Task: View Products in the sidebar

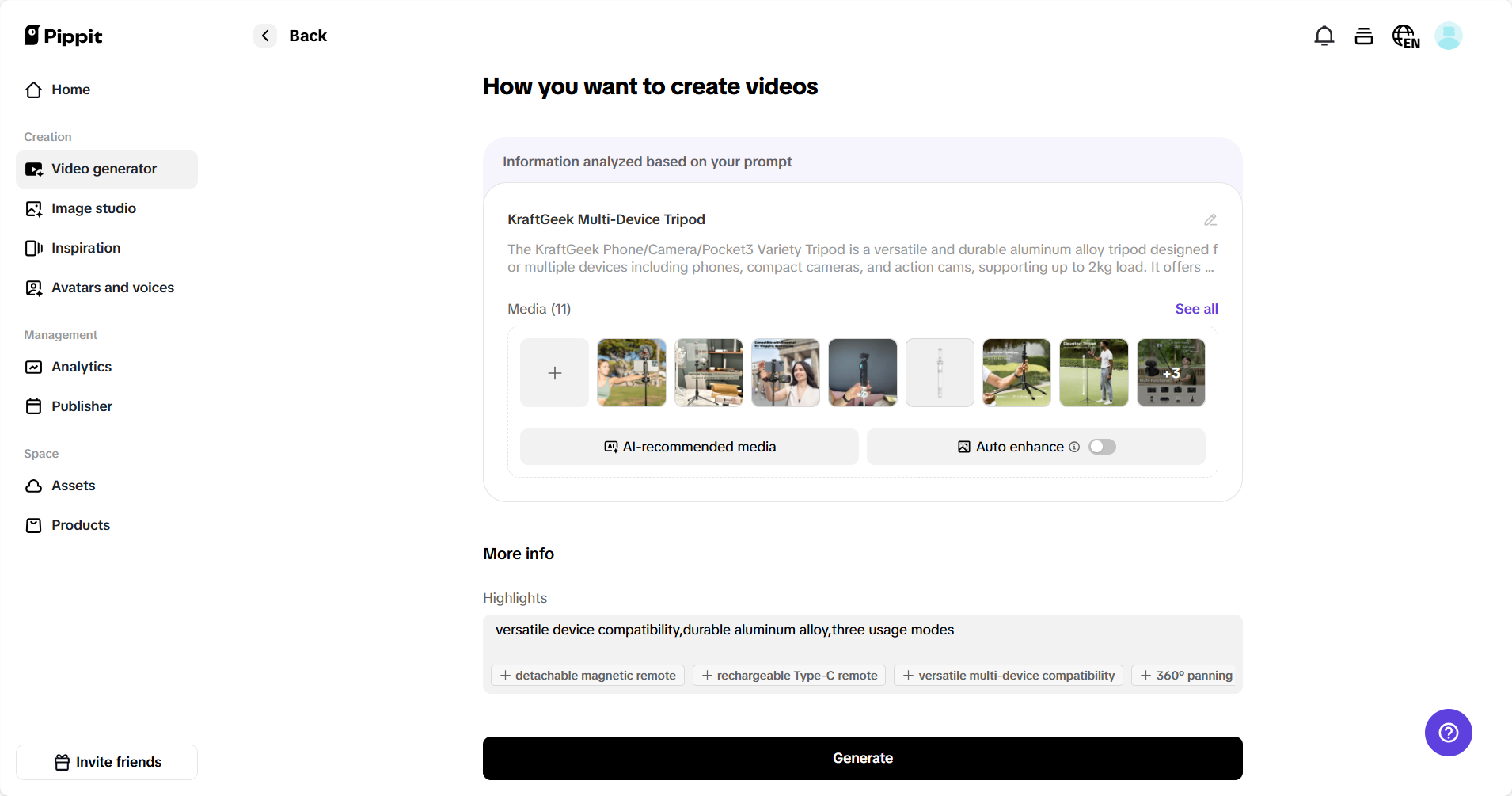Action: point(81,525)
